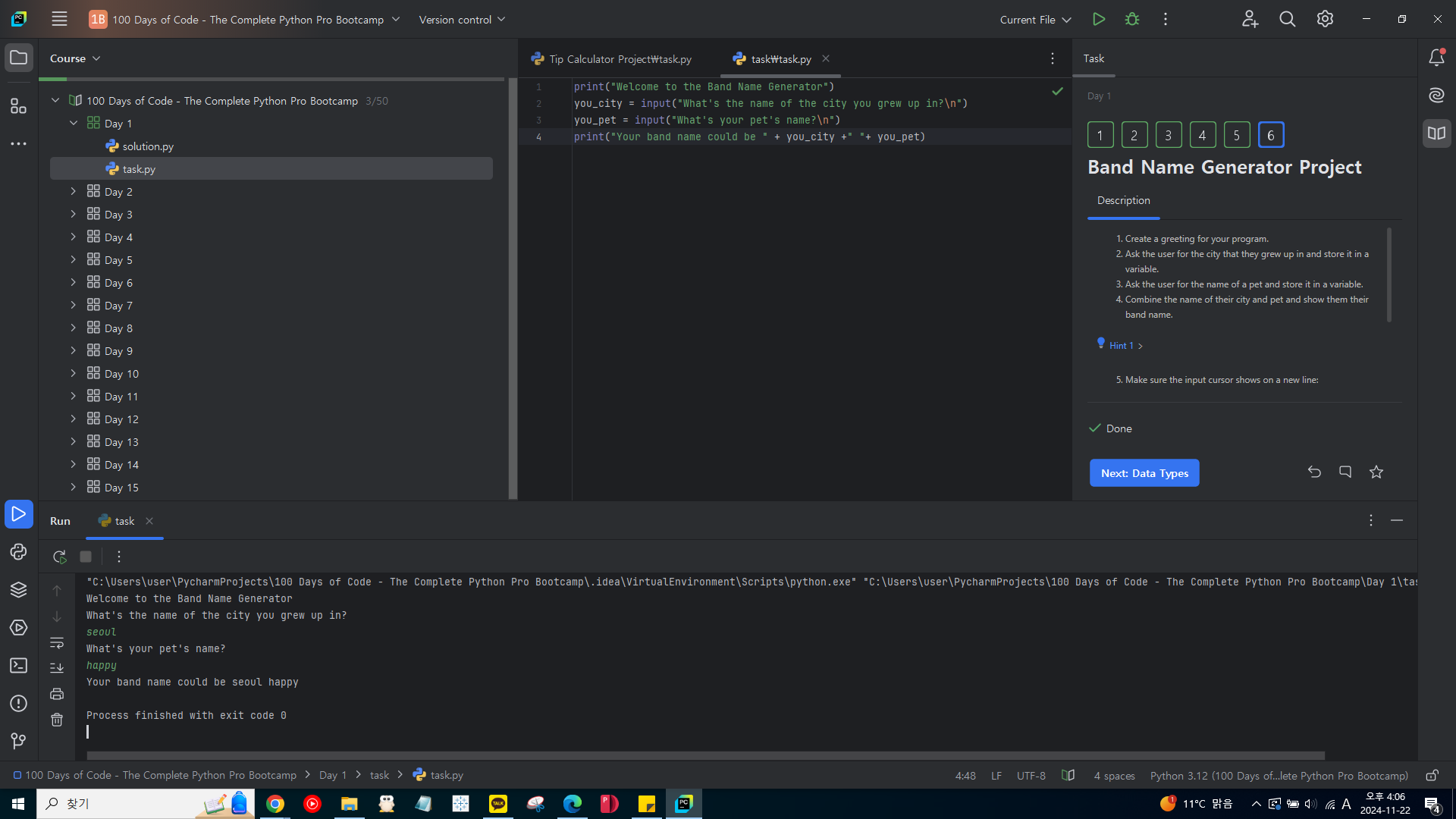Screen dimensions: 1456x819
Task: Click the Next: Data Types button
Action: (1144, 473)
